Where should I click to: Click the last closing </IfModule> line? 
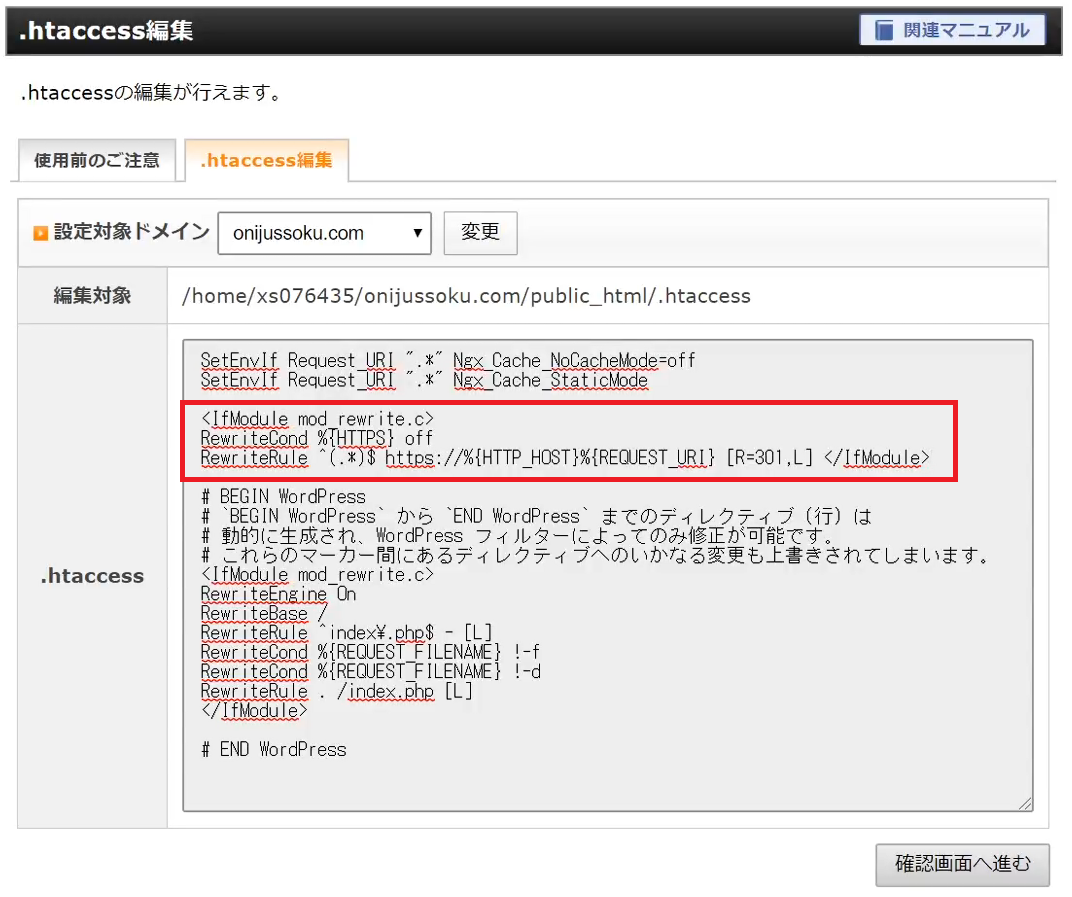254,711
